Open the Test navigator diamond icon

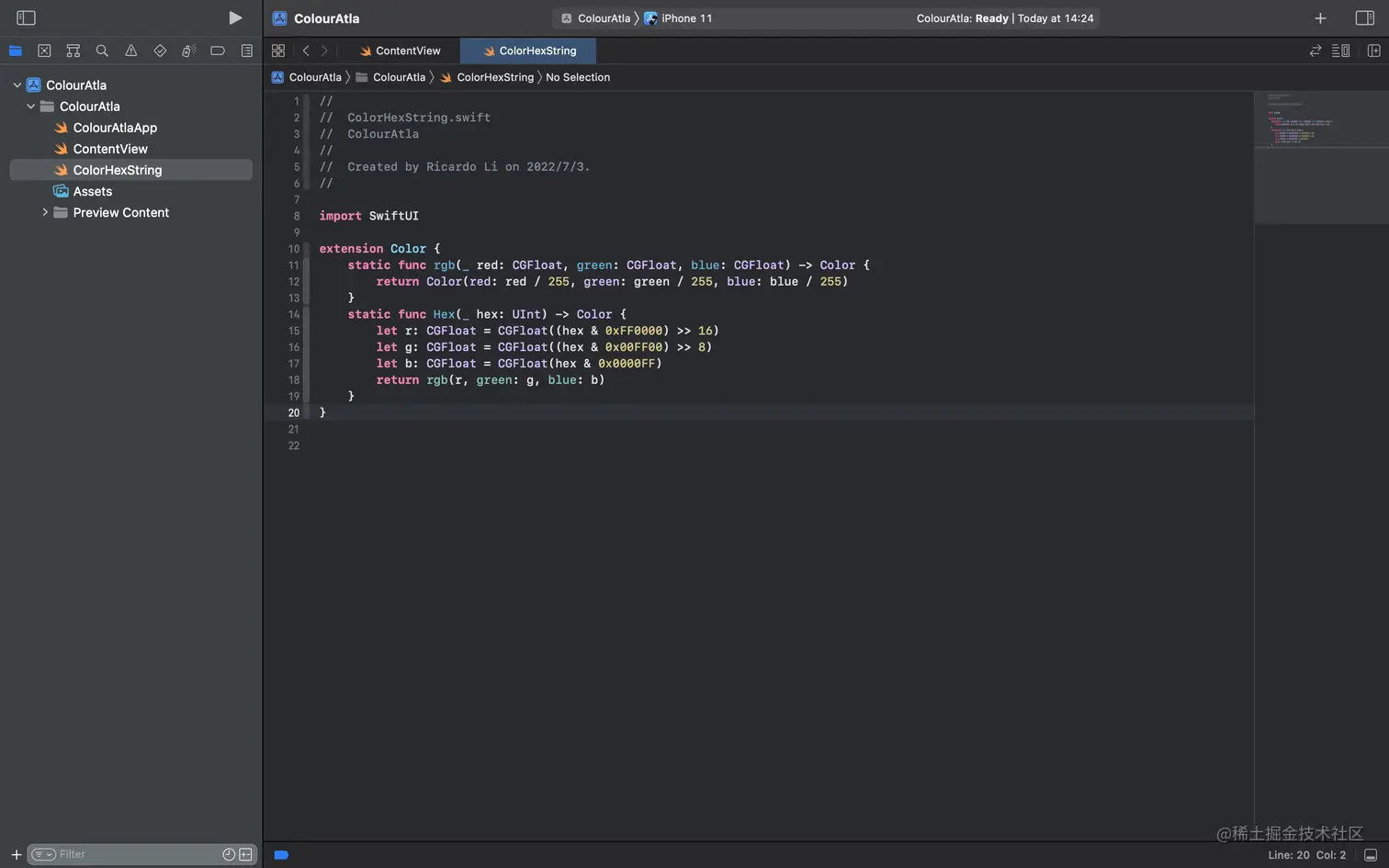(160, 51)
